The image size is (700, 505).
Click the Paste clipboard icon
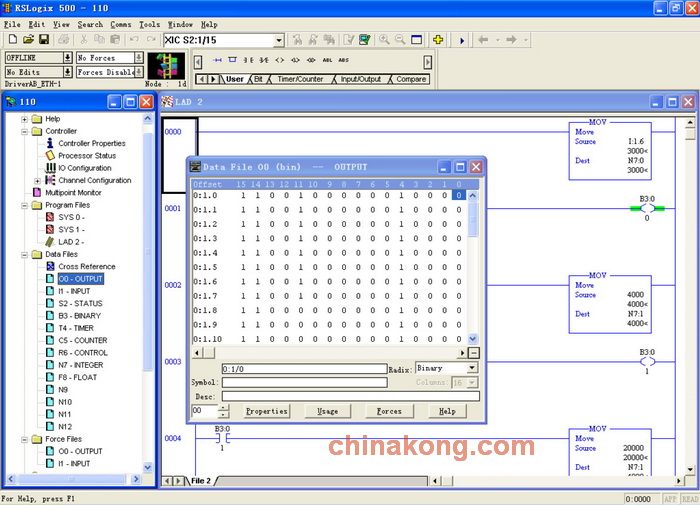tap(115, 40)
